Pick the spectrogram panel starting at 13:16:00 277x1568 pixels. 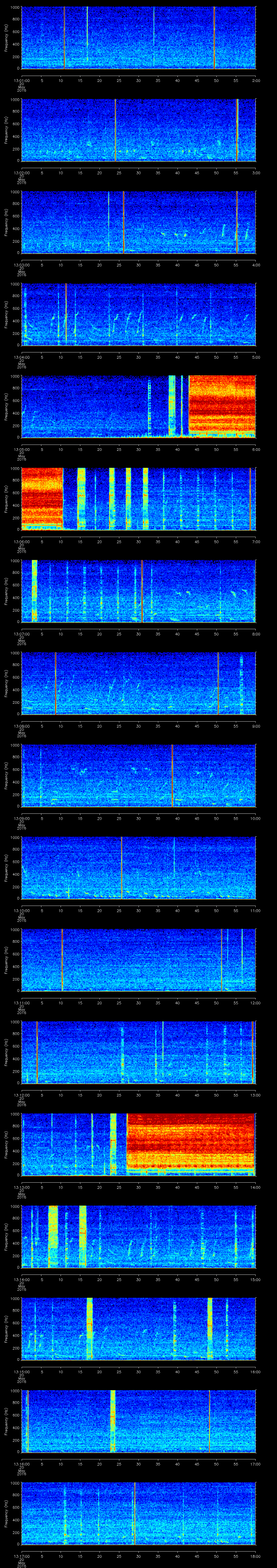(139, 1421)
